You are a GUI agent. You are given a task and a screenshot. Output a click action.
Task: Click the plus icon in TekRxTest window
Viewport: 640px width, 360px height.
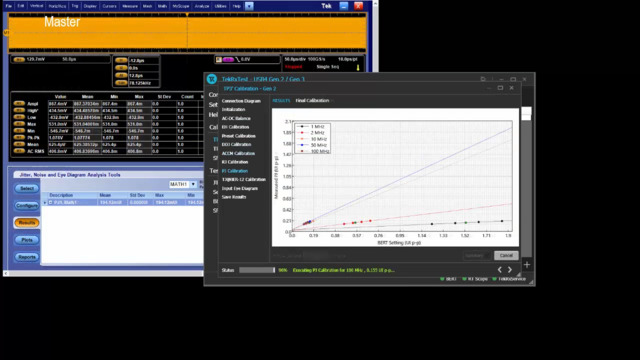tap(527, 265)
